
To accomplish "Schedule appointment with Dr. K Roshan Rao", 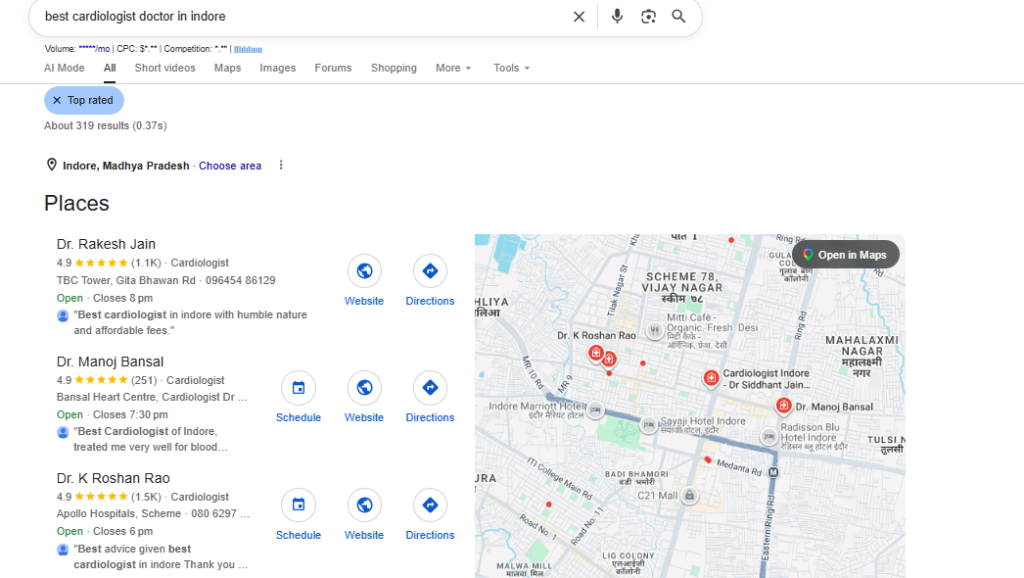I will (298, 505).
